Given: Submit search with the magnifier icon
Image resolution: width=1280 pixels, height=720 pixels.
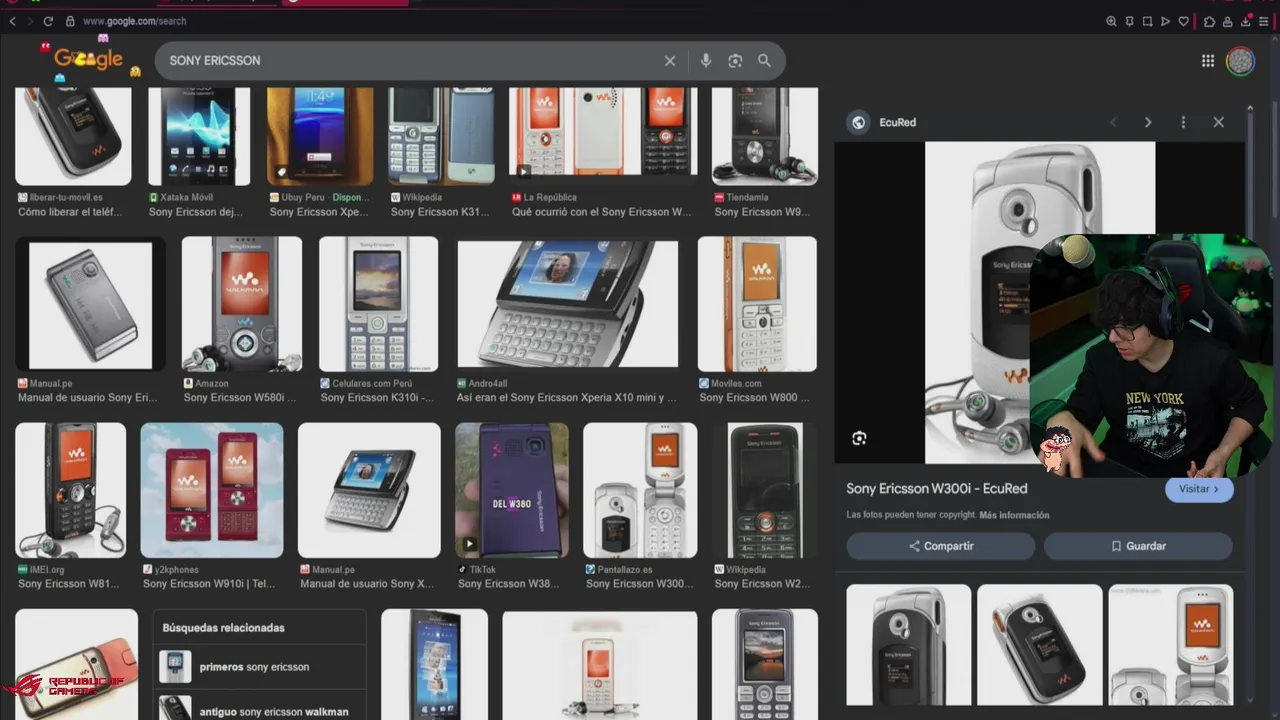Looking at the screenshot, I should (x=764, y=61).
